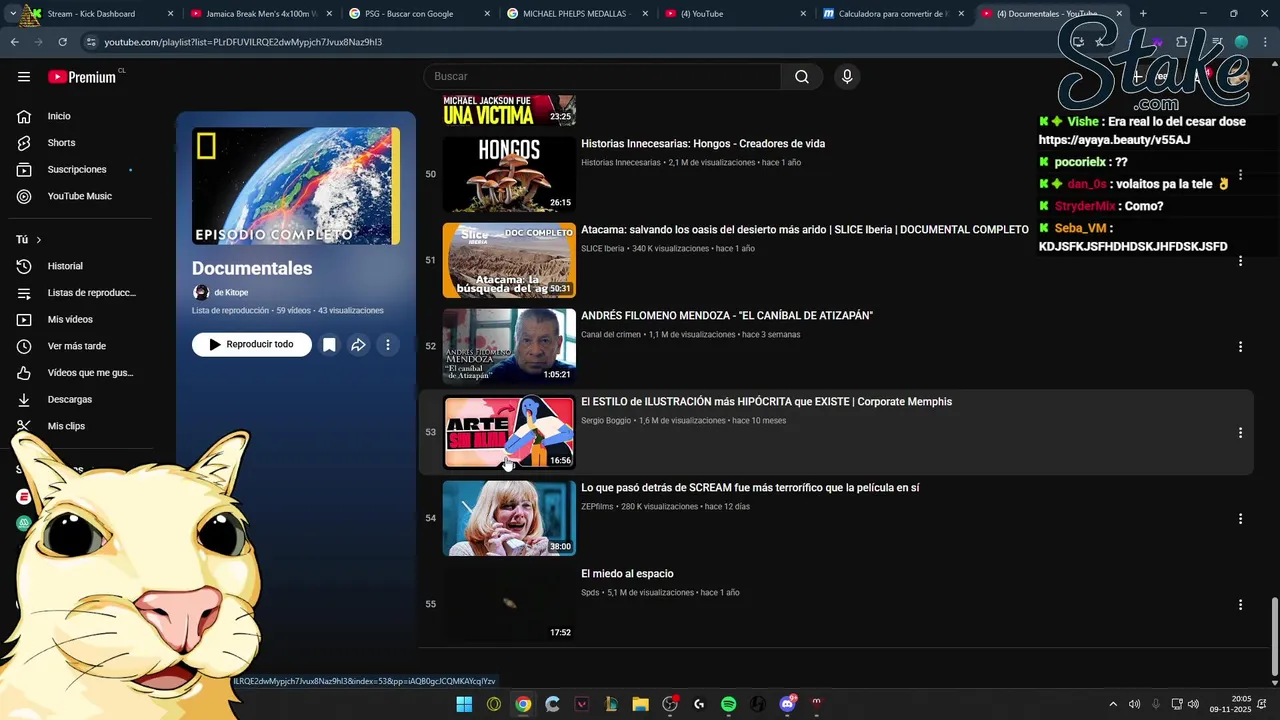Viewport: 1280px width, 720px height.
Task: Show hidden system tray icons
Action: [1112, 704]
